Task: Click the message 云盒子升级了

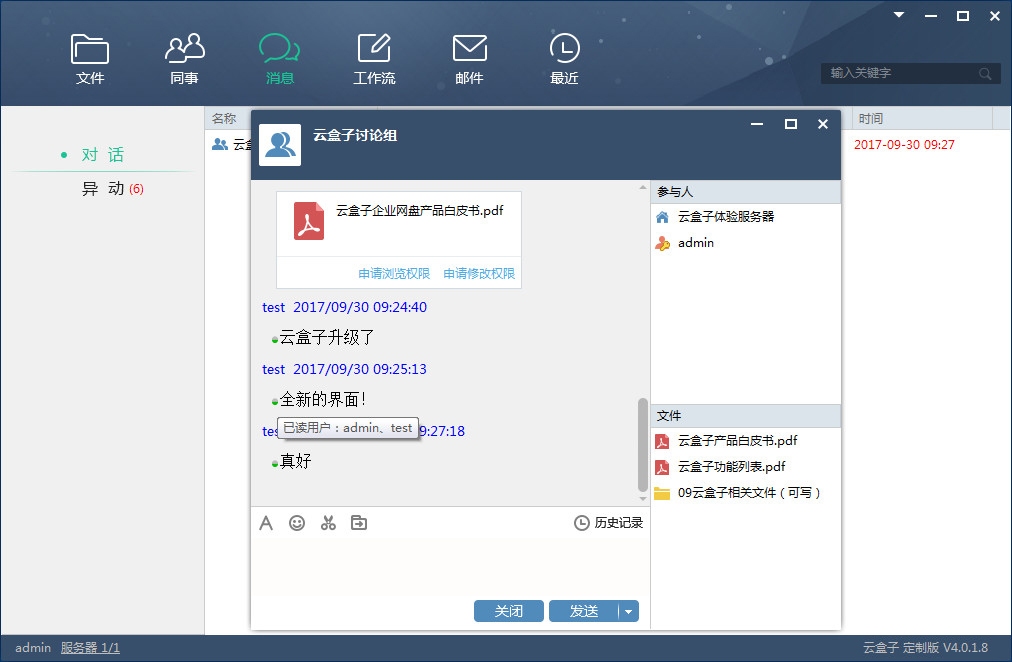Action: click(x=327, y=337)
